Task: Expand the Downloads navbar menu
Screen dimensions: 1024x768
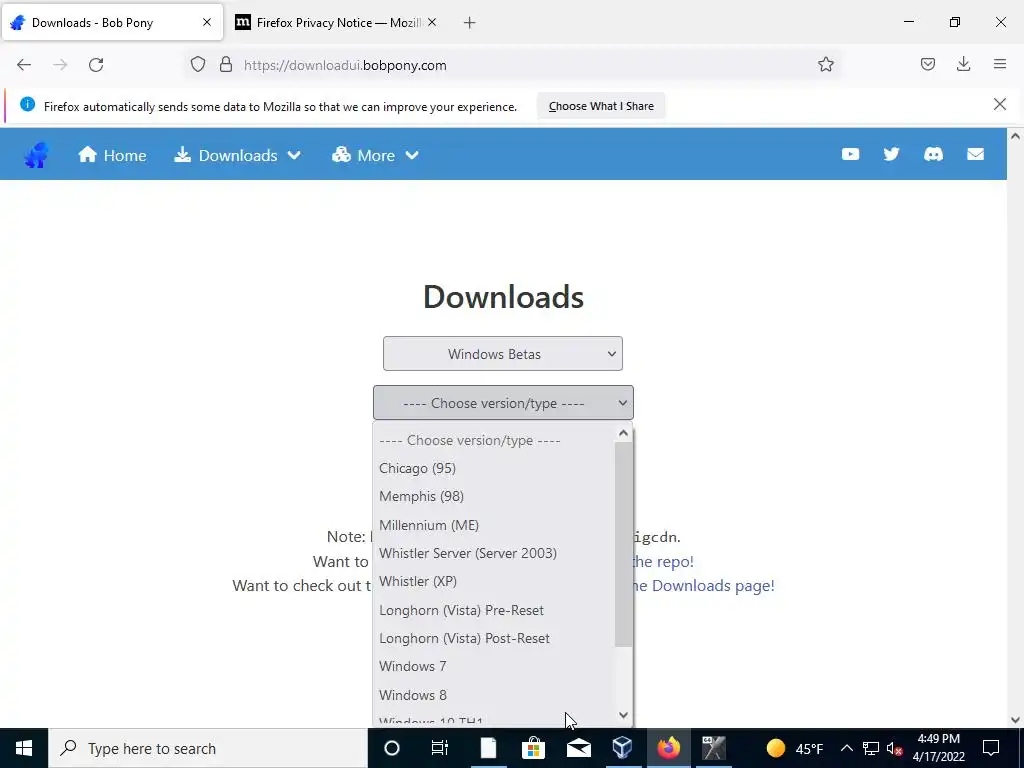Action: 238,155
